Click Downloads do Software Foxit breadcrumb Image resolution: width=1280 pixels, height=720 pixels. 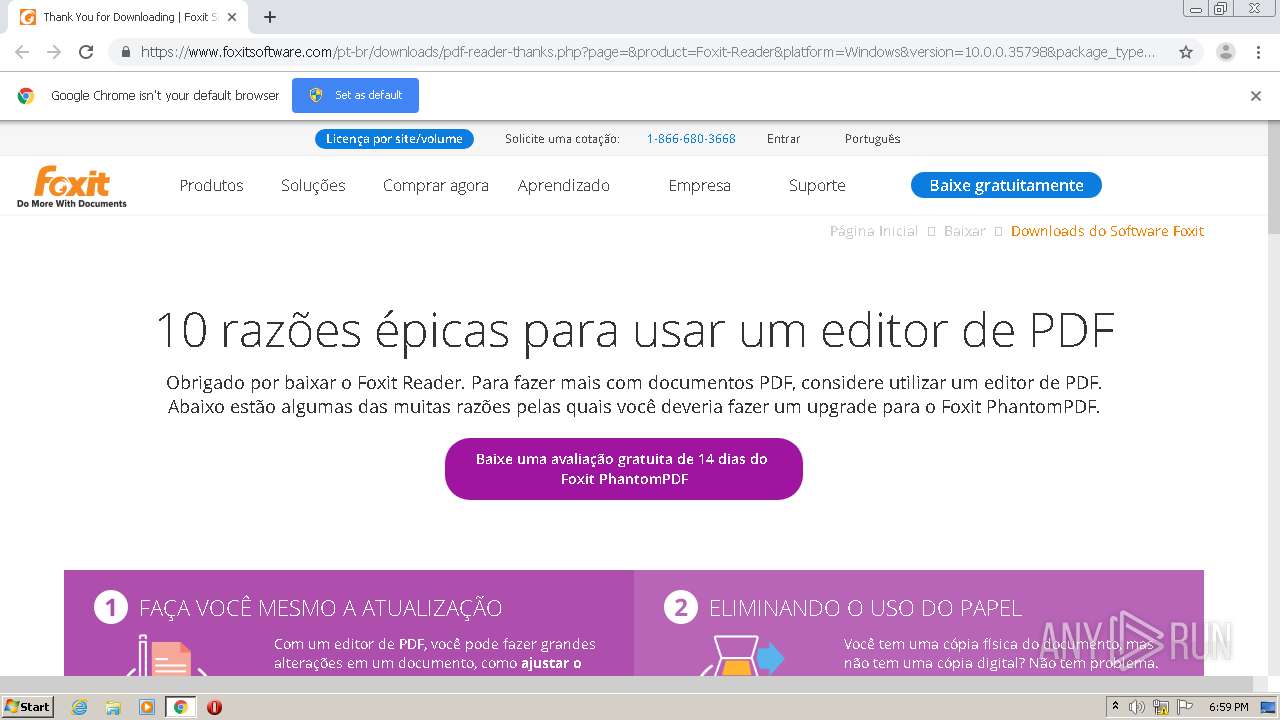point(1107,231)
